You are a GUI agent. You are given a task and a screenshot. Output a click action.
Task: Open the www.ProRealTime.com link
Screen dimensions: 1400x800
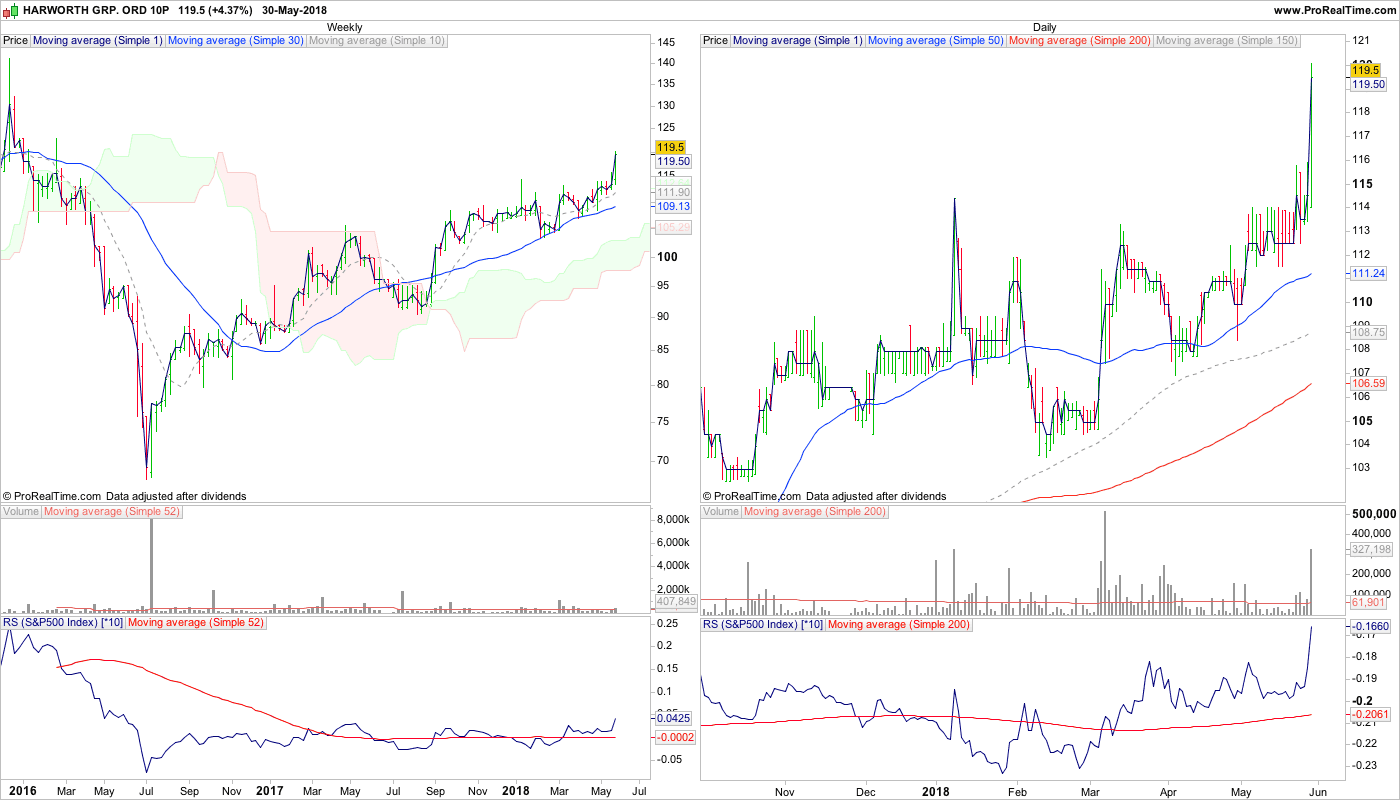pos(1334,10)
